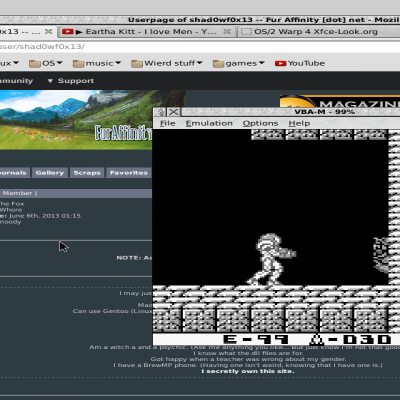Click the YouTube bookmark's red icon
The width and height of the screenshot is (400, 400).
click(280, 63)
